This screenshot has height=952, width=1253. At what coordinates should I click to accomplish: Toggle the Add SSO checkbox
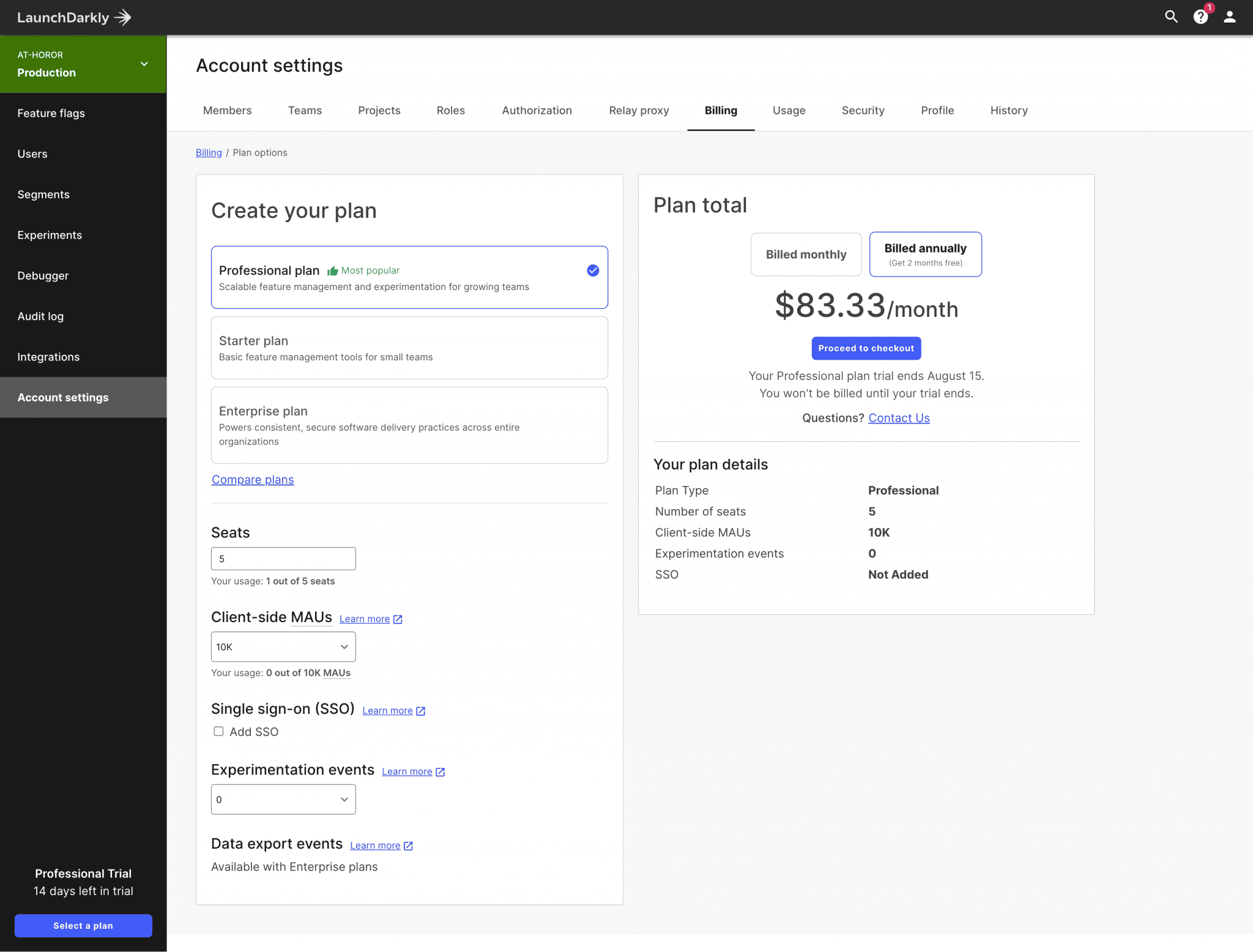click(x=218, y=731)
